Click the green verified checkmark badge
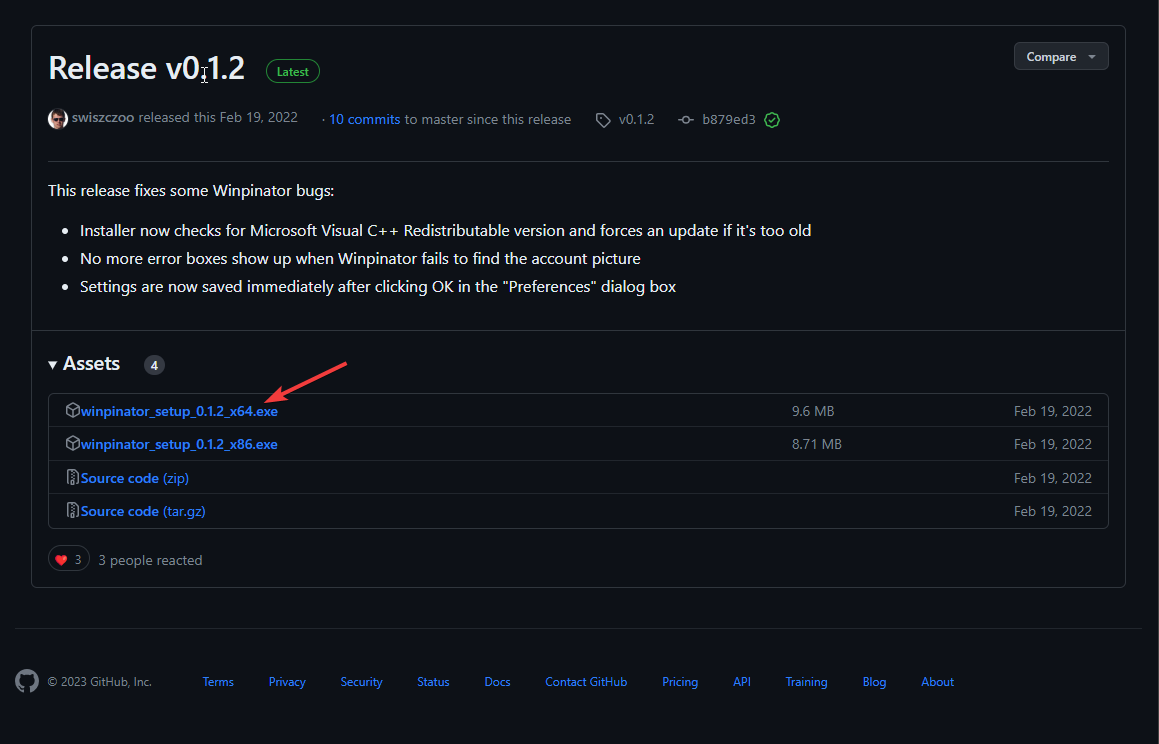The width and height of the screenshot is (1159, 744). [772, 120]
